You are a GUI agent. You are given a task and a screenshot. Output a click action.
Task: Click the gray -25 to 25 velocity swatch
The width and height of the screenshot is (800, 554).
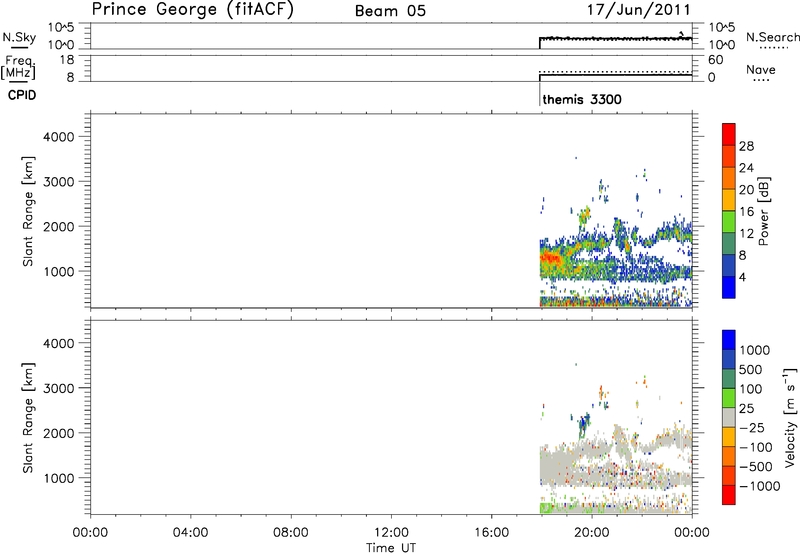(729, 417)
